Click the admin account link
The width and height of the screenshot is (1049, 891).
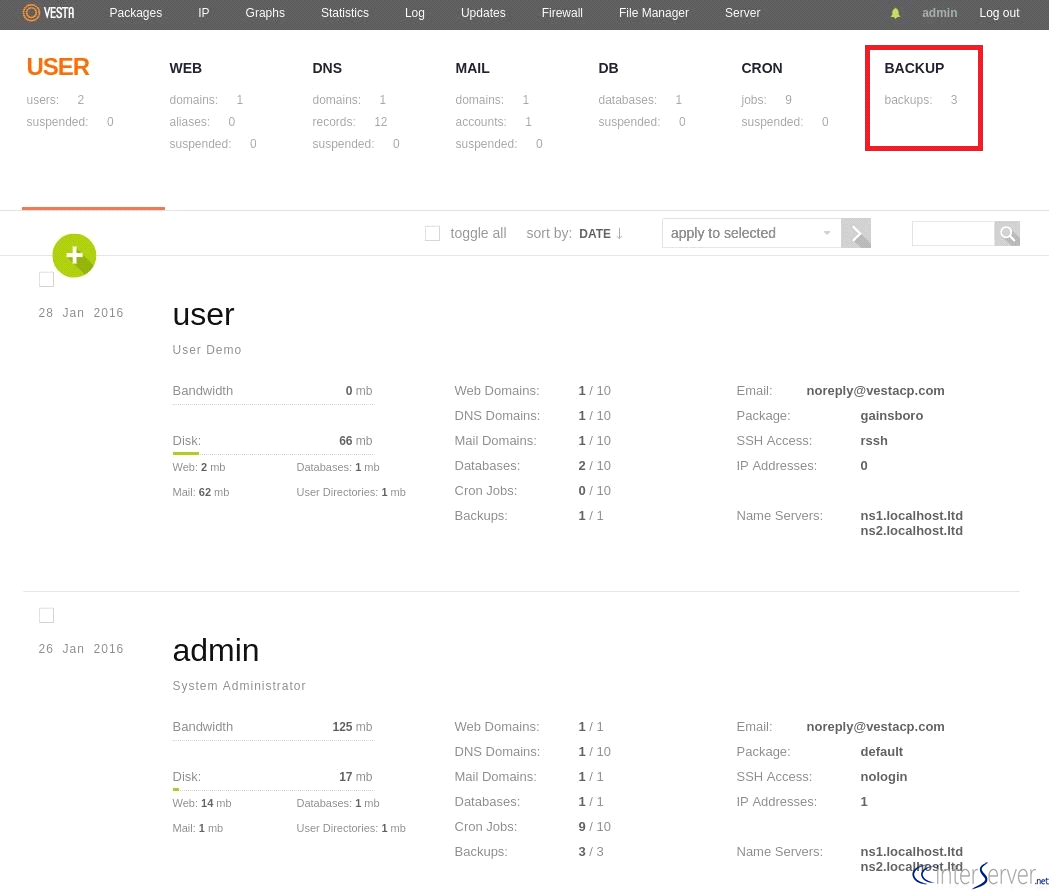point(939,13)
